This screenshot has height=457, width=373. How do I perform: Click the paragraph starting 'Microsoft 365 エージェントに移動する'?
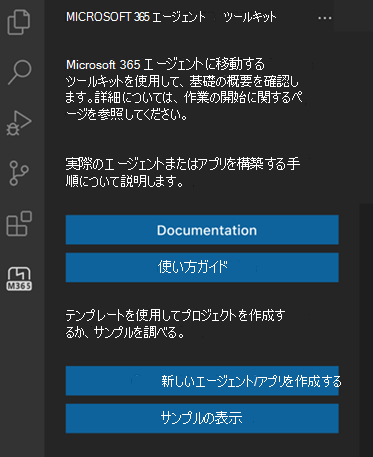184,89
